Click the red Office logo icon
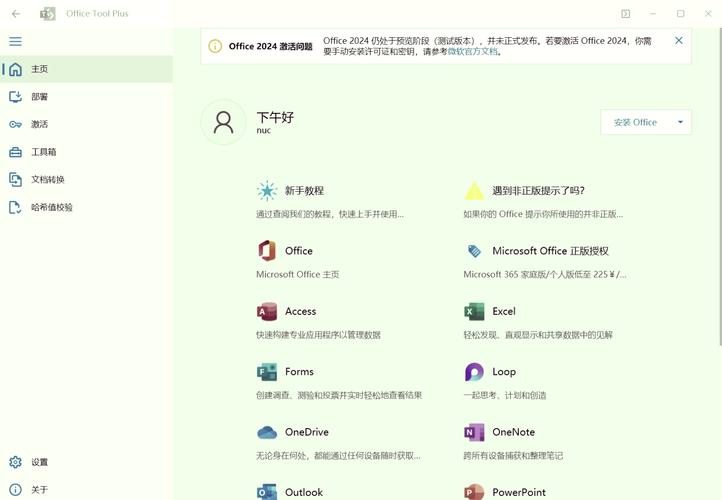Viewport: 722px width, 500px height. pos(267,251)
